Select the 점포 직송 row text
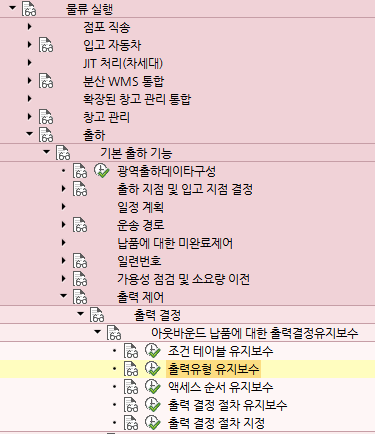Image resolution: width=375 pixels, height=434 pixels. tap(106, 27)
